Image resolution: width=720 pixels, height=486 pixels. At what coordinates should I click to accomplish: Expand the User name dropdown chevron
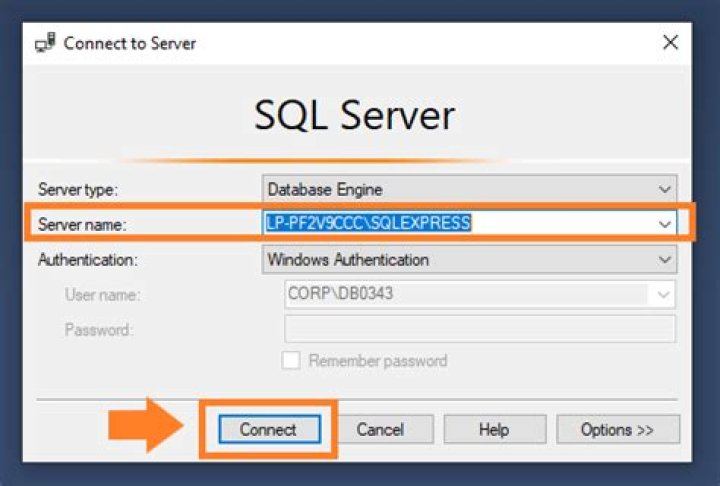point(663,294)
